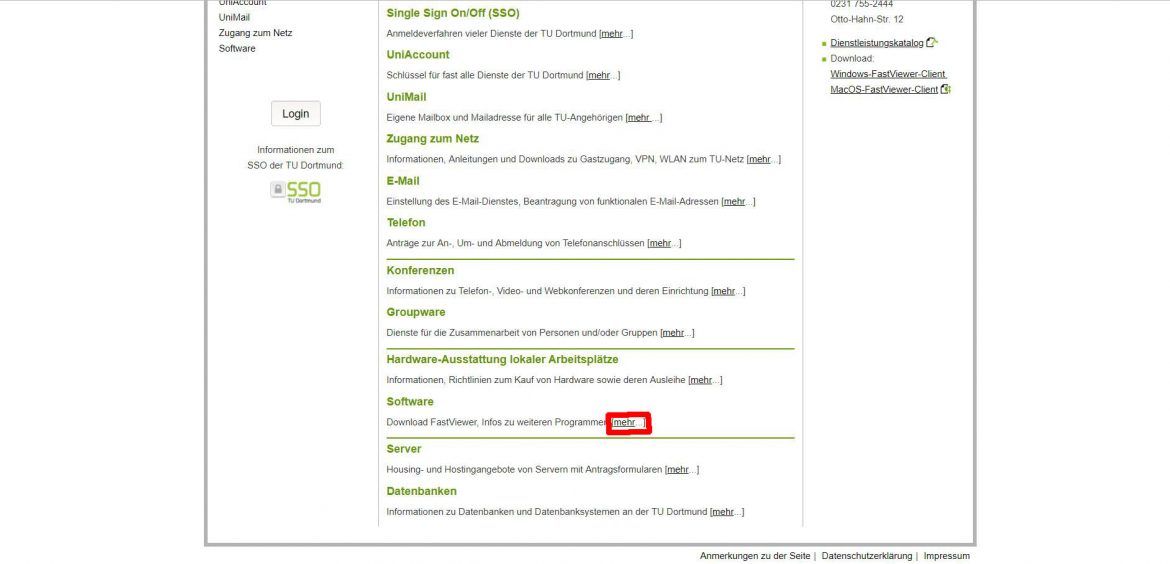Viewport: 1170px width, 564px height.
Task: Open the Impressum footer link
Action: (x=947, y=557)
